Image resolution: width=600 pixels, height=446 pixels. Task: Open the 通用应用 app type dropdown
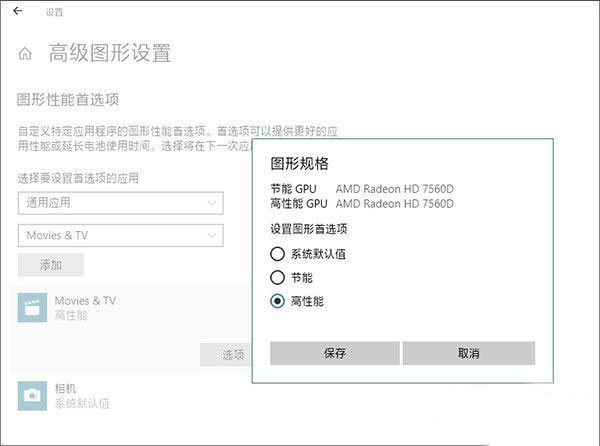[120, 203]
